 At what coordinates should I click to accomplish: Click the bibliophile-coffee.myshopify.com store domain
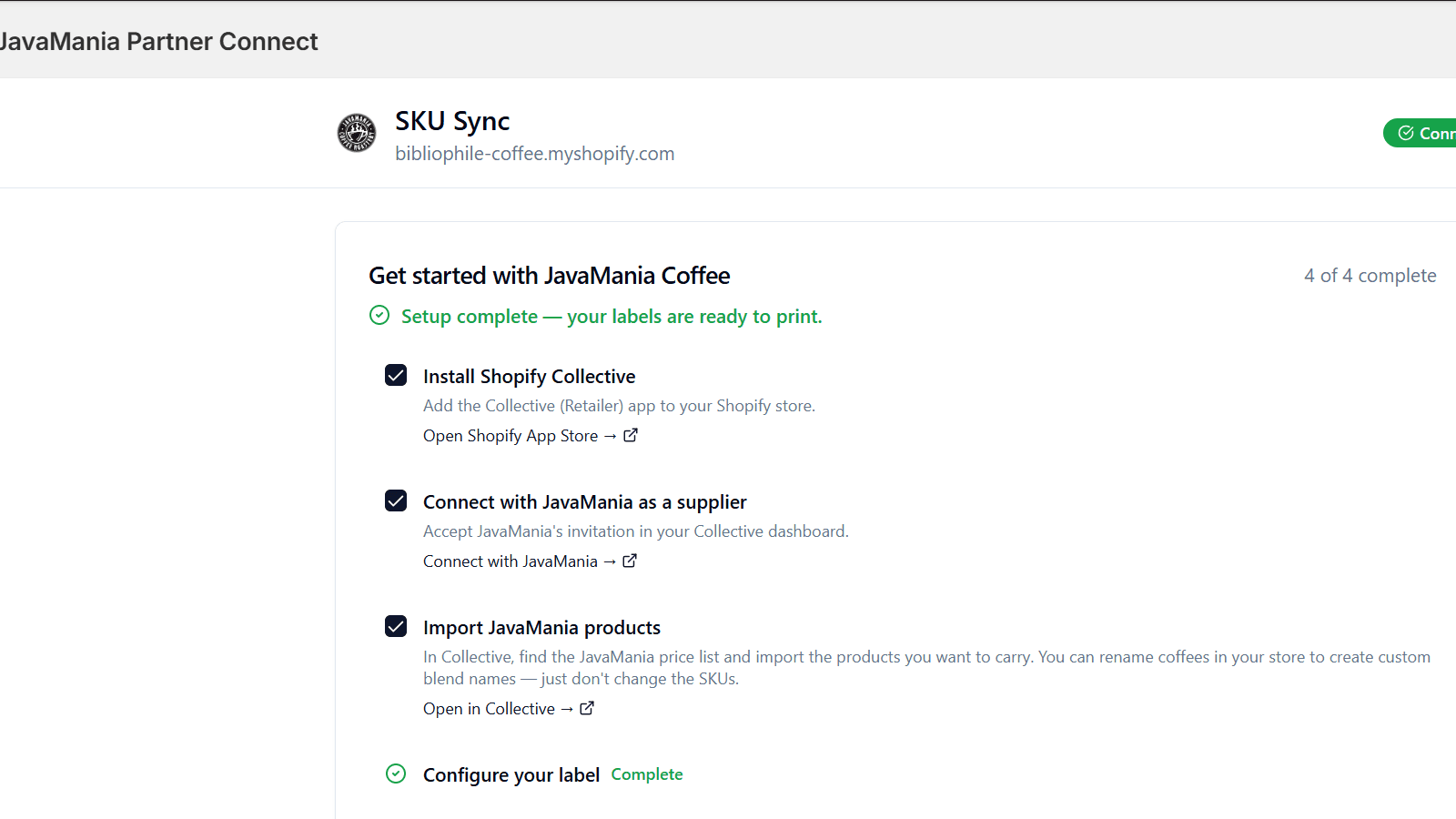[x=535, y=154]
